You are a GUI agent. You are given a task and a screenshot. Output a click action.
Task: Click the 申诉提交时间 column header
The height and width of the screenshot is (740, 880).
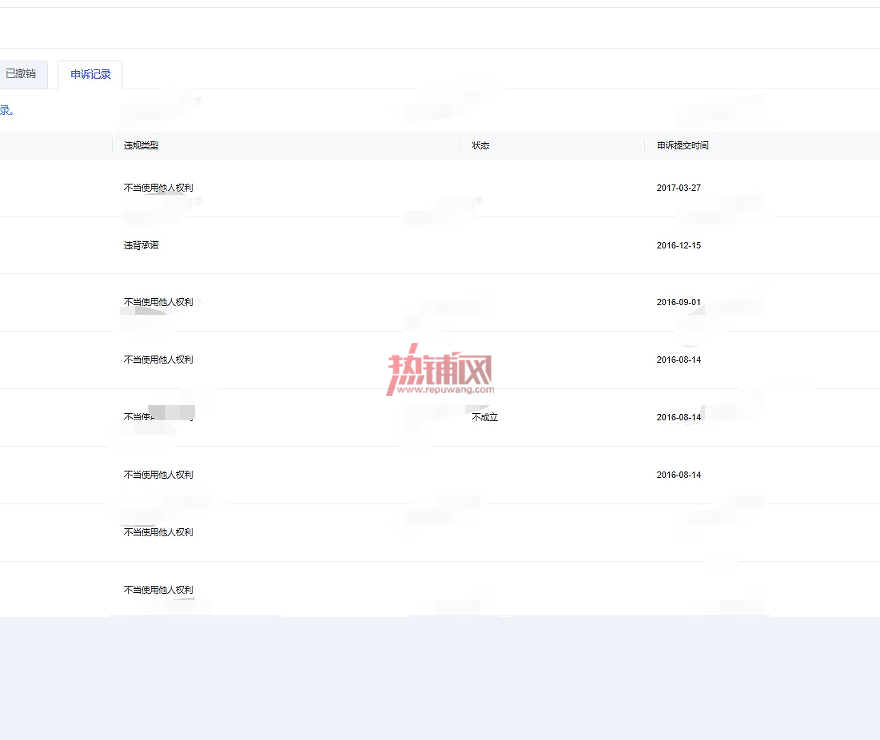[682, 145]
